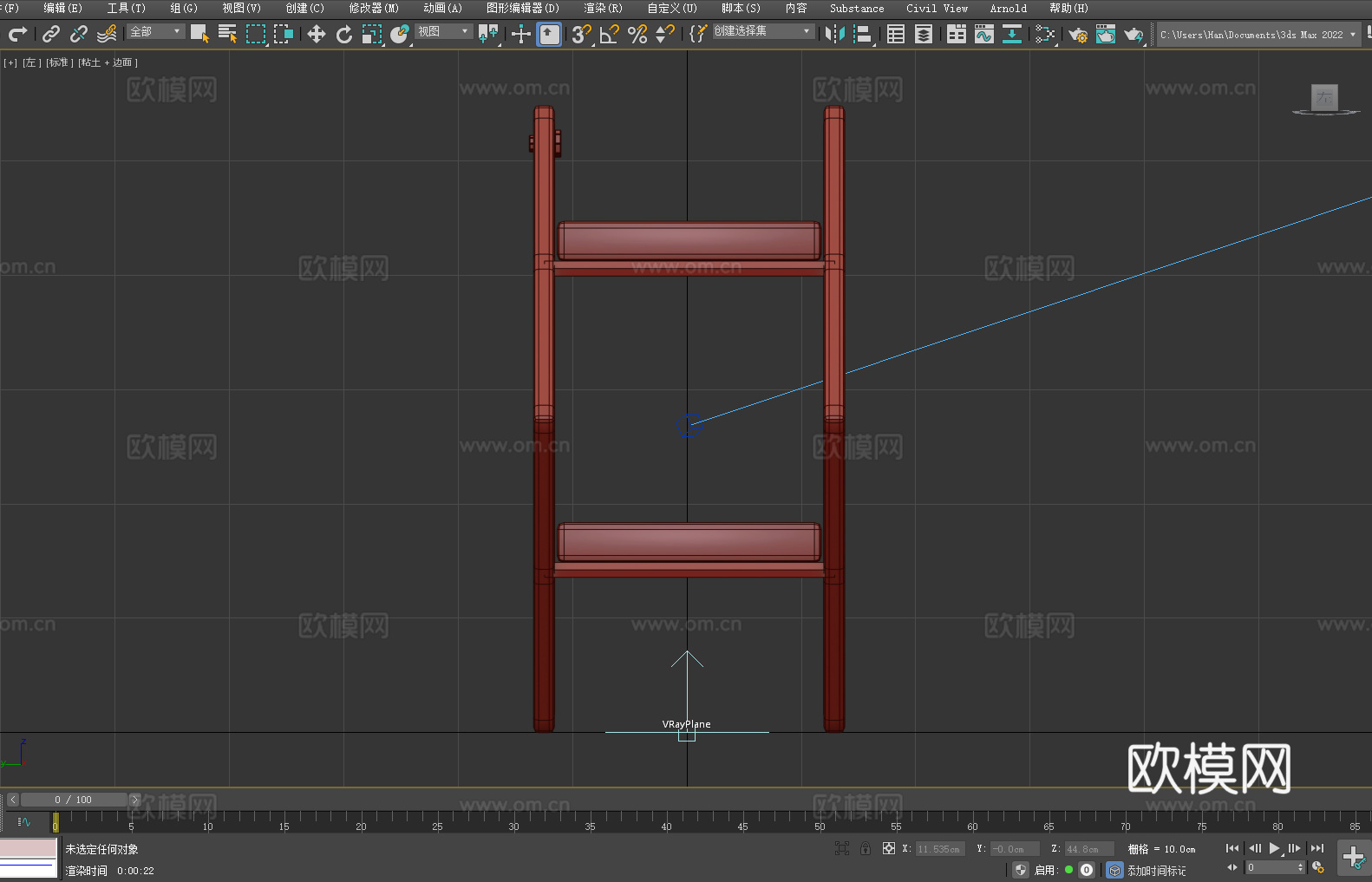The height and width of the screenshot is (882, 1372).
Task: Click the Mirror tool
Action: (x=835, y=34)
